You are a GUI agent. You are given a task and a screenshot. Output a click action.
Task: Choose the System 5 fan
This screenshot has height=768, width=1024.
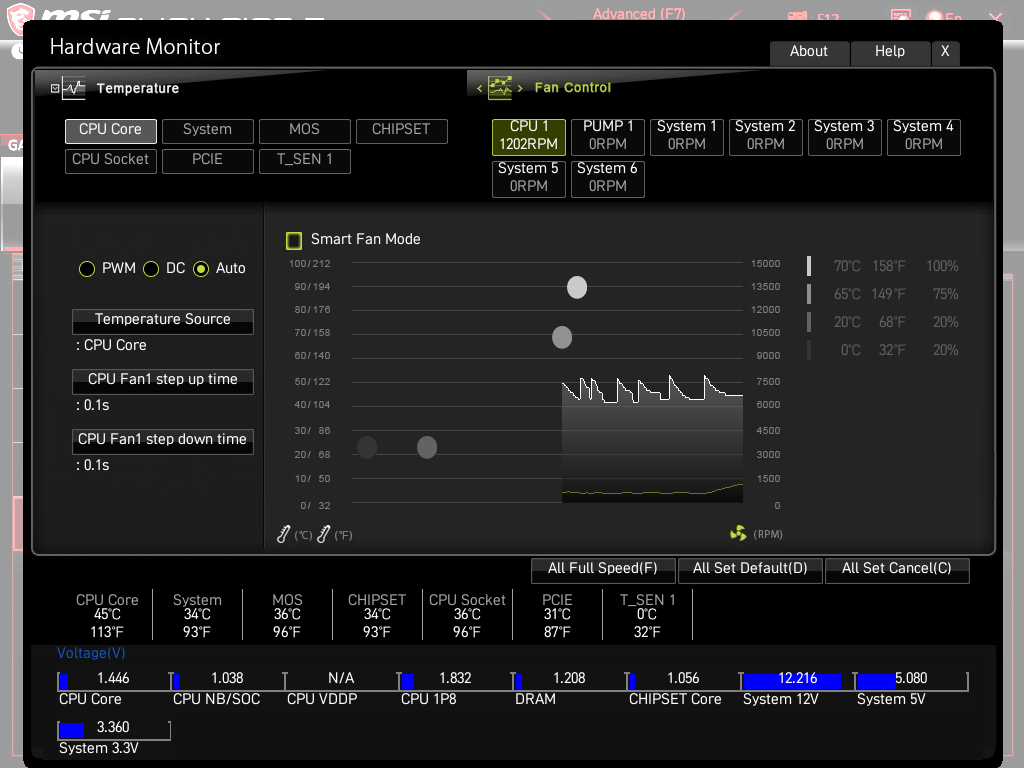528,178
